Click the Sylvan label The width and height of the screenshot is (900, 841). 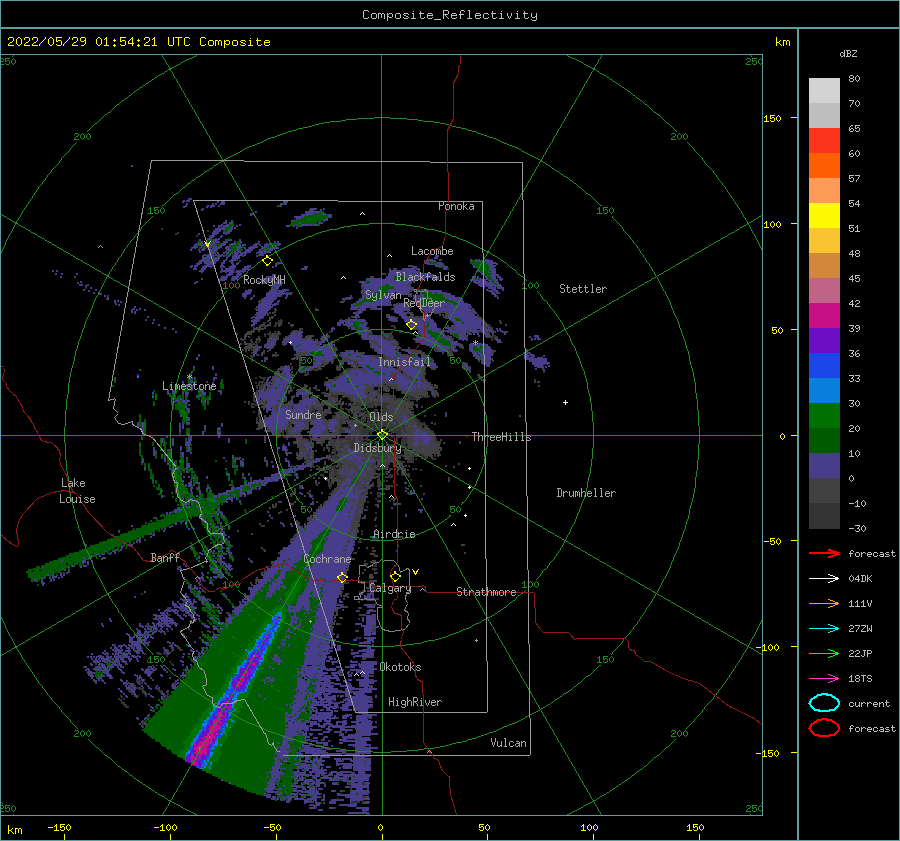click(x=383, y=295)
